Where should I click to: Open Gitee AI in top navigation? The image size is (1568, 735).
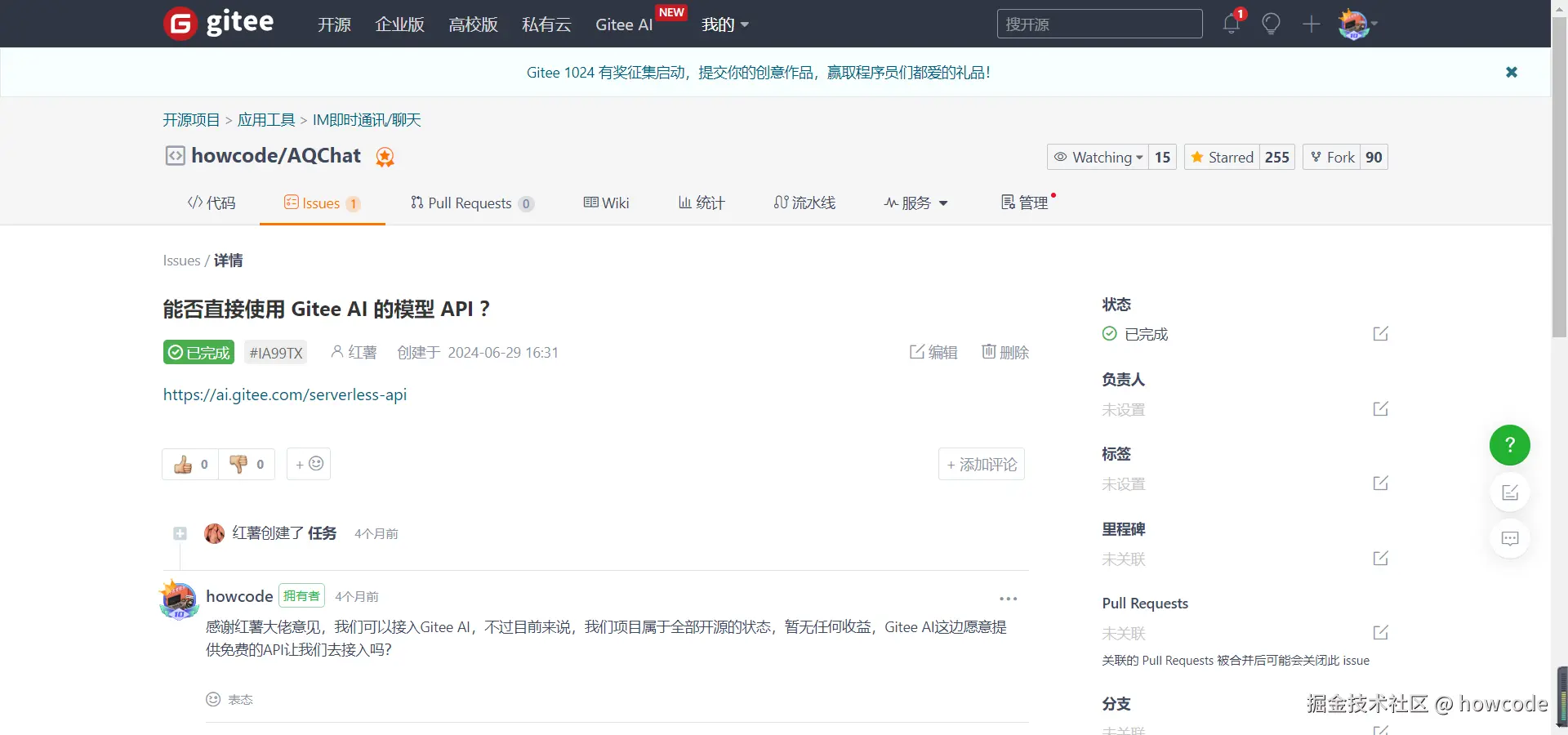[x=624, y=24]
